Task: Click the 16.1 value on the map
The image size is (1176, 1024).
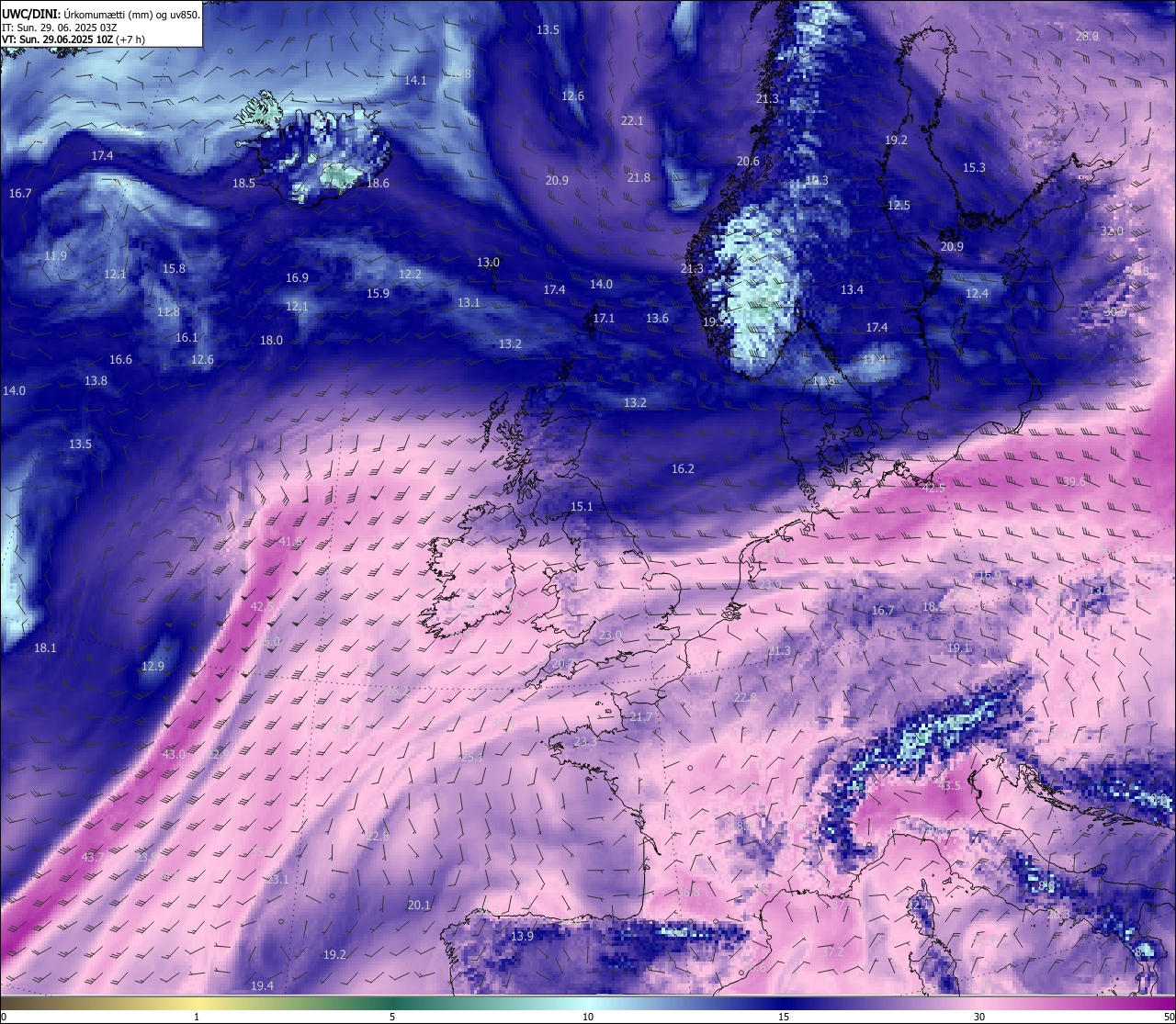Action: (187, 337)
